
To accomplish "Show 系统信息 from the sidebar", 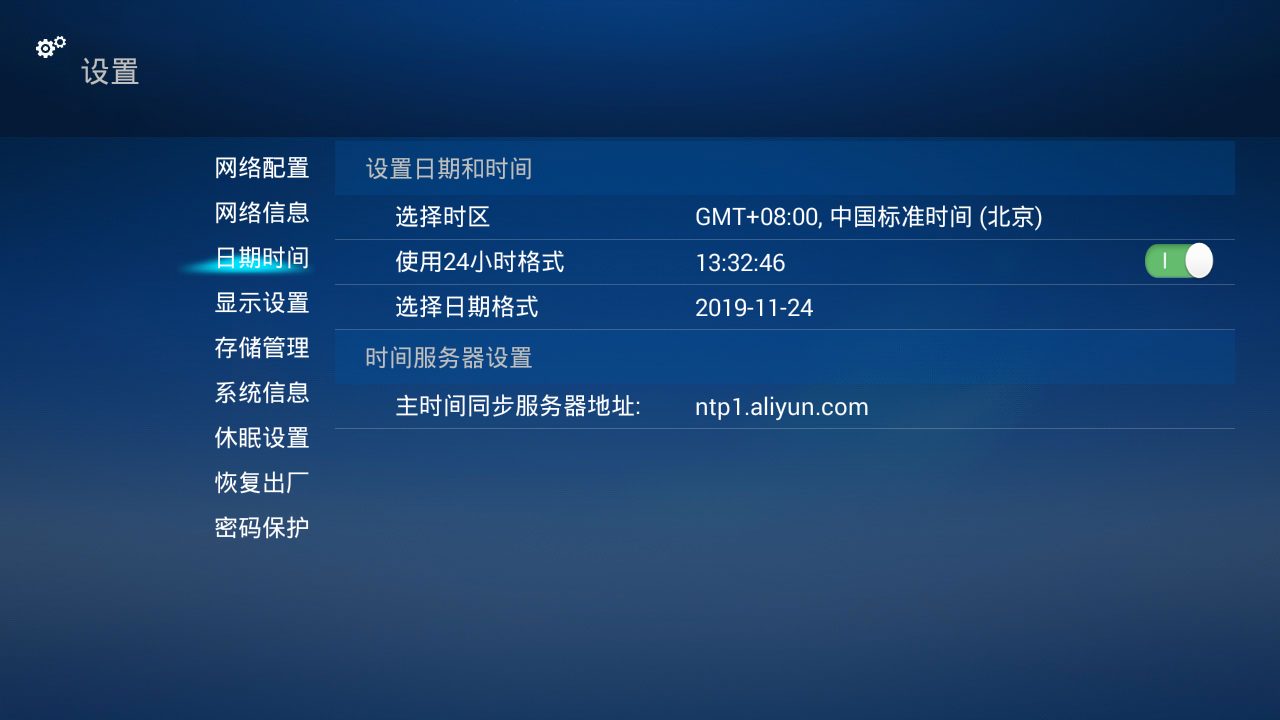I will coord(262,393).
